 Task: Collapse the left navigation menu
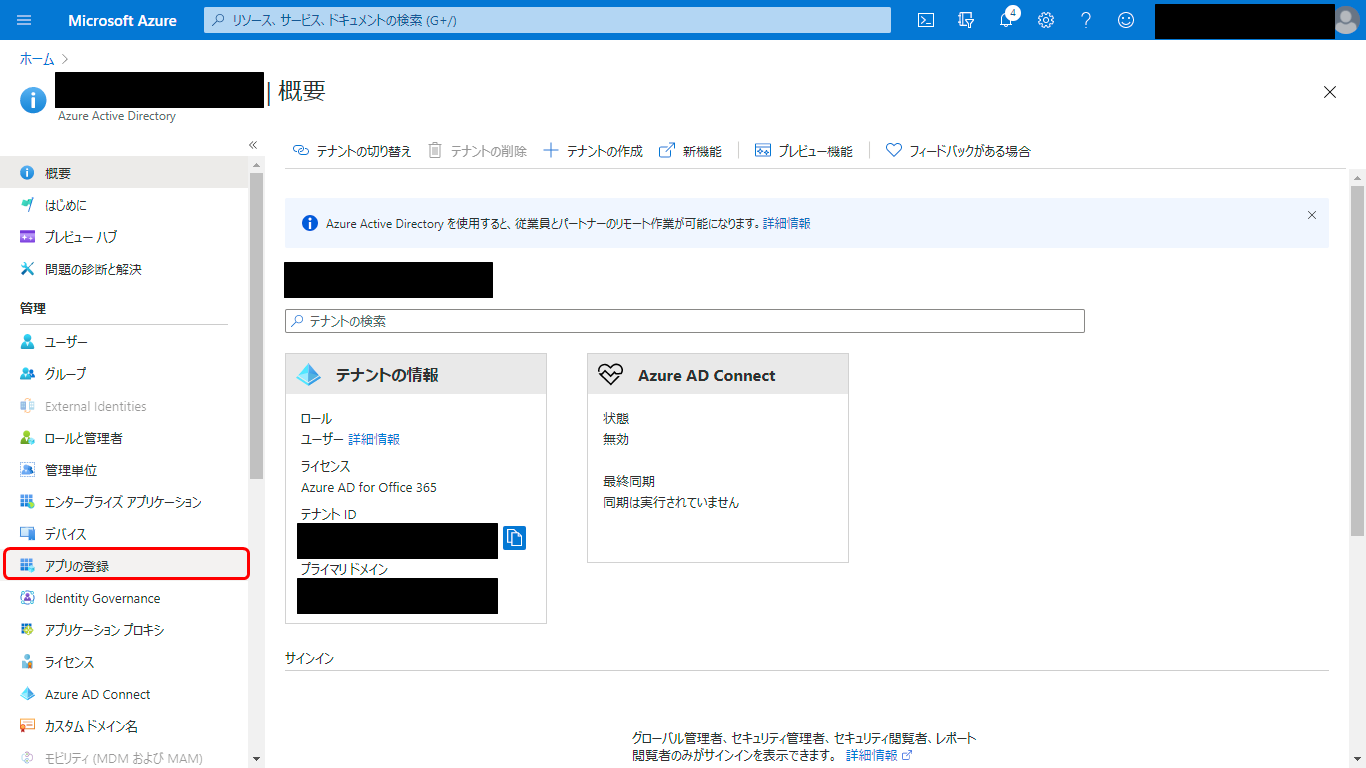[253, 145]
